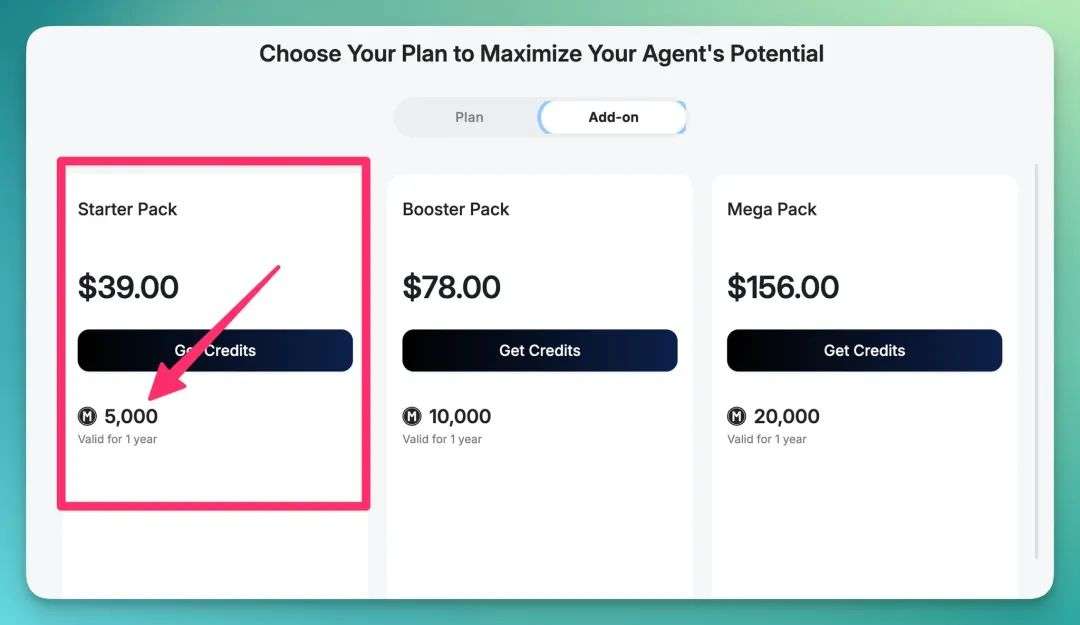Get Credits for the Mega Pack
The width and height of the screenshot is (1080, 625).
[864, 350]
